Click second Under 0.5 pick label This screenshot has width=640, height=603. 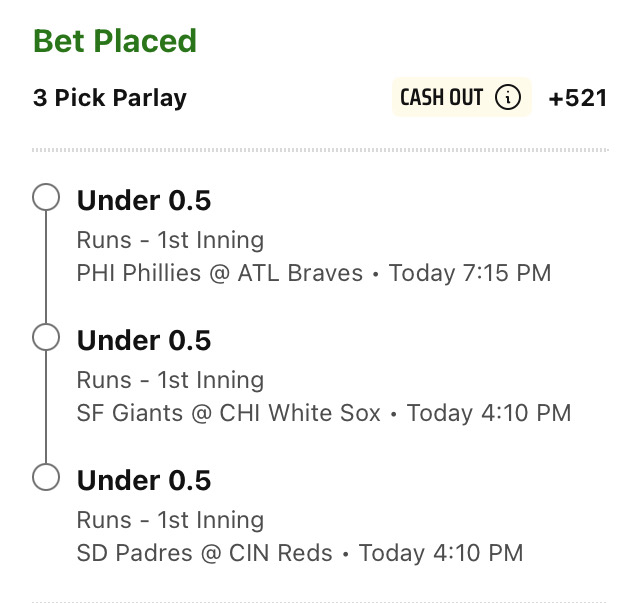tap(144, 340)
